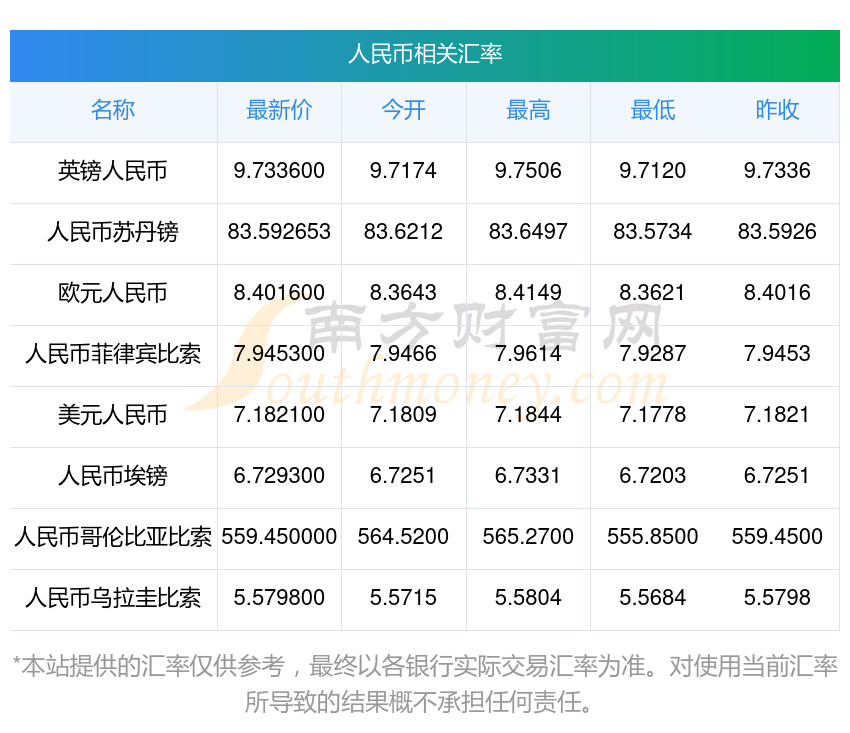Select the 人民币苏丹镑 row name
The image size is (850, 733).
click(113, 232)
